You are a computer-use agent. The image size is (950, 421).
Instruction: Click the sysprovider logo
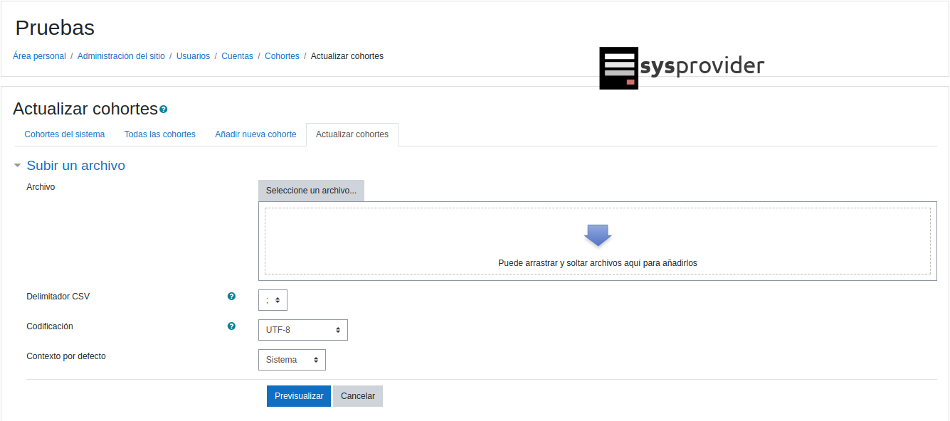(681, 68)
